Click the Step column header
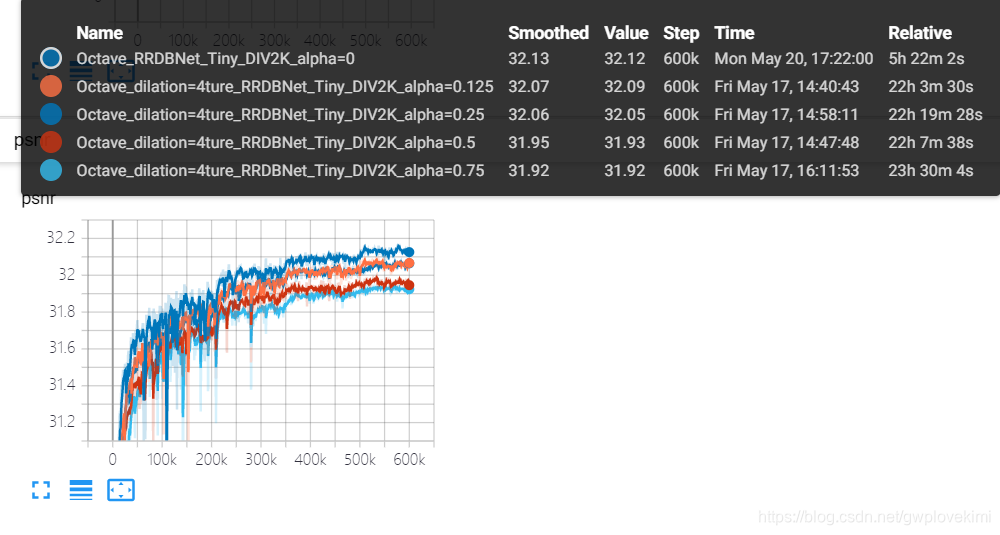This screenshot has height=535, width=1000. click(x=681, y=33)
